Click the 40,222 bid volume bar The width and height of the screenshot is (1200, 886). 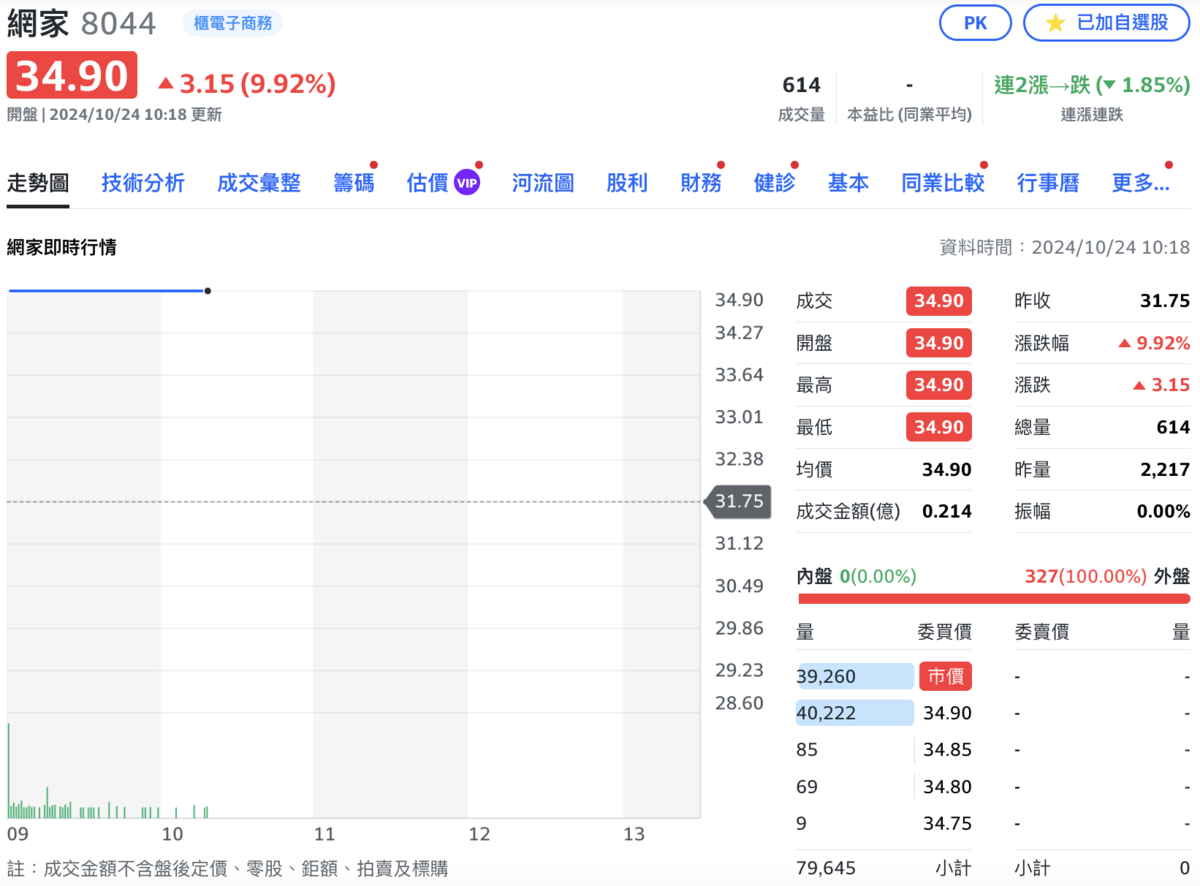[855, 713]
